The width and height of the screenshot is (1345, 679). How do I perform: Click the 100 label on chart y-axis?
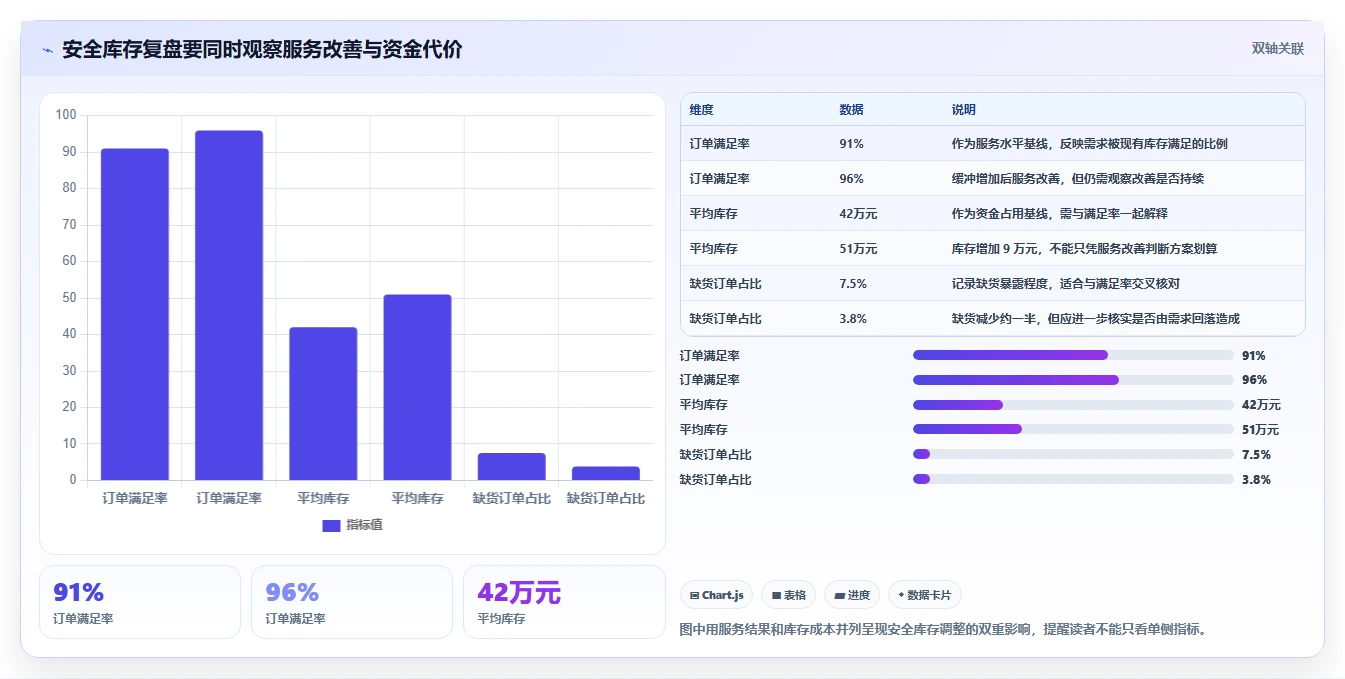[66, 115]
